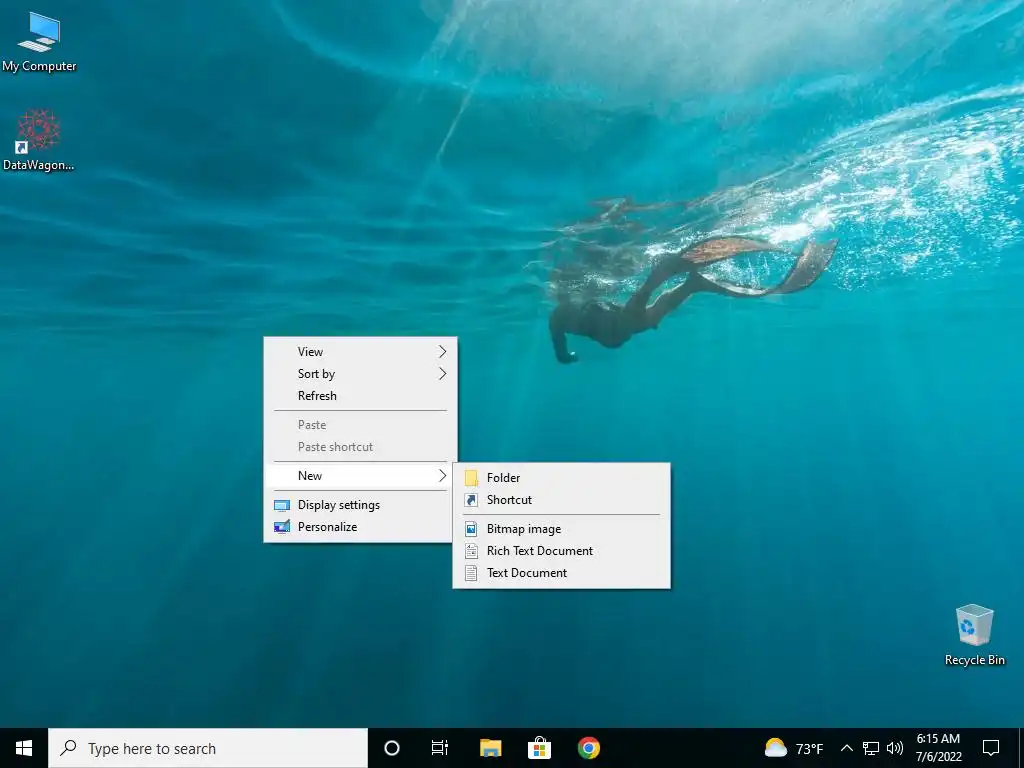This screenshot has height=768, width=1024.
Task: Open the volume speaker tray icon
Action: (x=895, y=748)
